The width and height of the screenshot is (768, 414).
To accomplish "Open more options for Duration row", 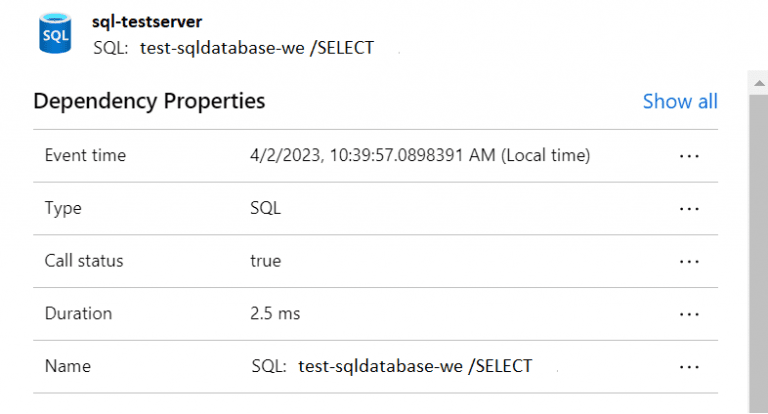I will [688, 314].
